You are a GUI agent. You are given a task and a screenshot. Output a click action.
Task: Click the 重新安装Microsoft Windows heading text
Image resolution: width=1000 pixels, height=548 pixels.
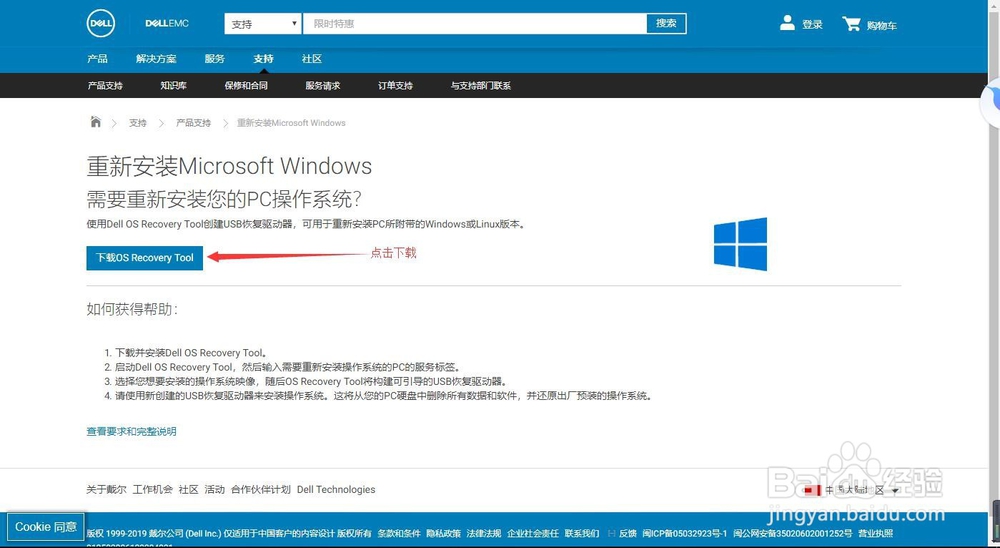229,166
